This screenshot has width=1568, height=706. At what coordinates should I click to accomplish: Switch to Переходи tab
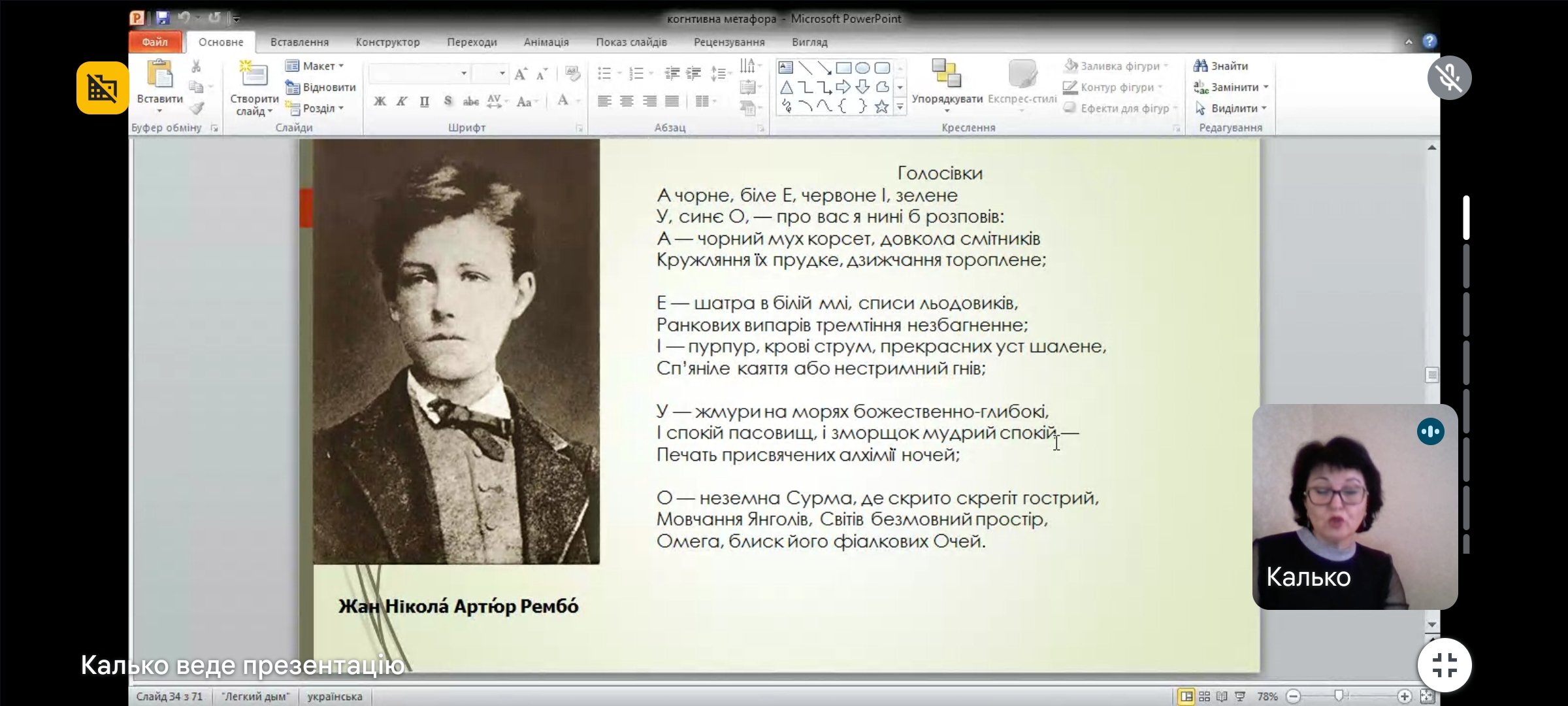pyautogui.click(x=472, y=42)
